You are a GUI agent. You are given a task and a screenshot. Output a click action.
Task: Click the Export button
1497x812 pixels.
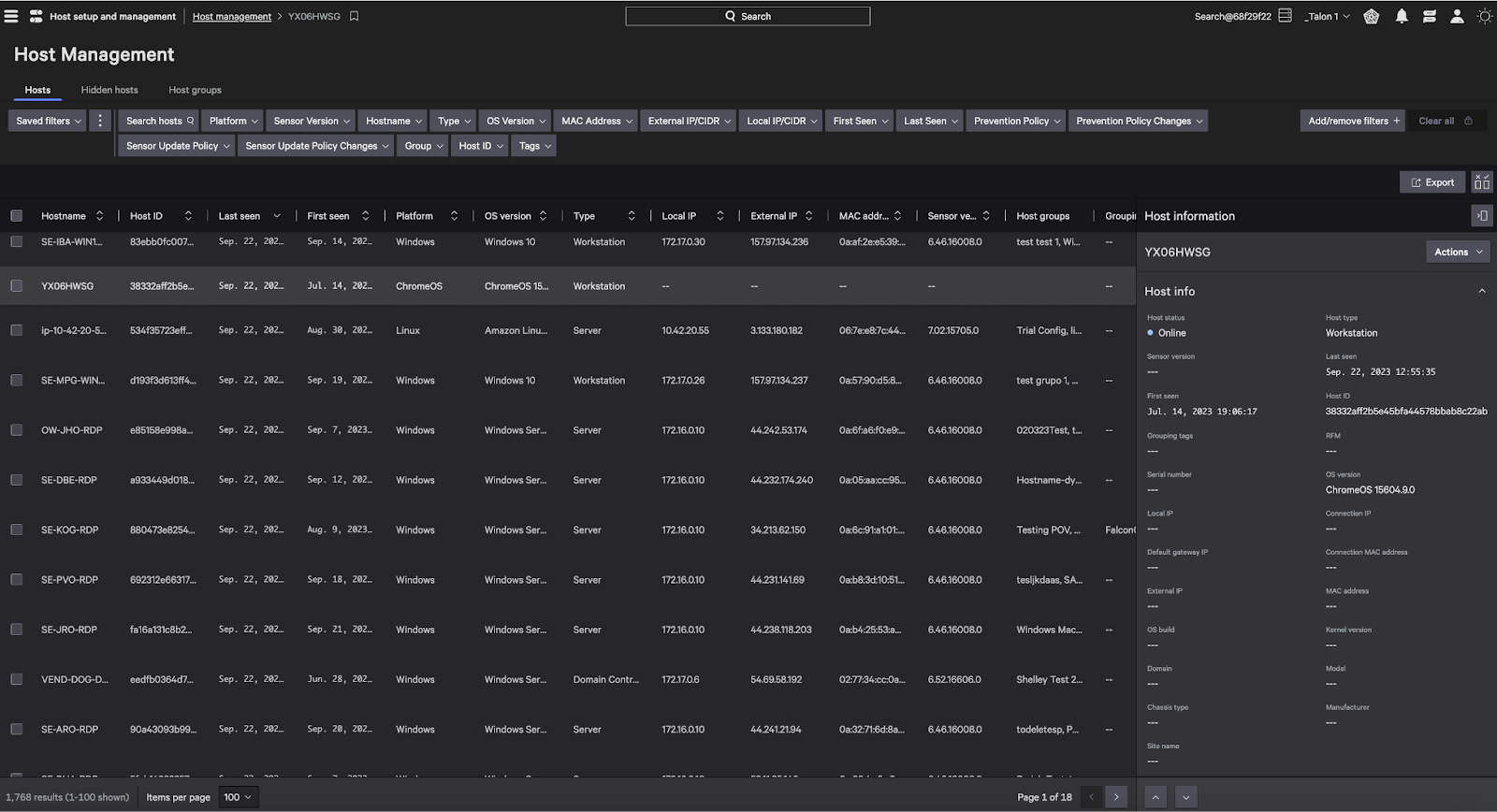click(x=1432, y=182)
